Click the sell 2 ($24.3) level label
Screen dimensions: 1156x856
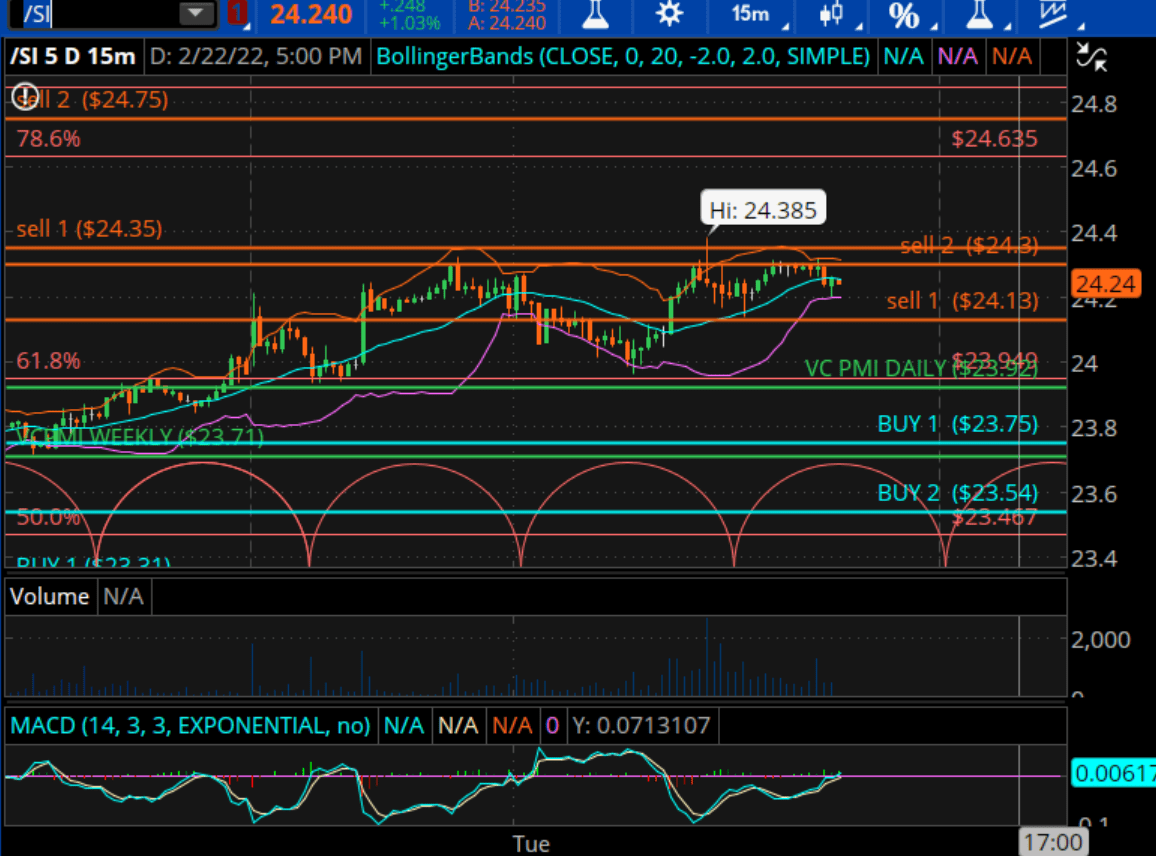coord(969,245)
